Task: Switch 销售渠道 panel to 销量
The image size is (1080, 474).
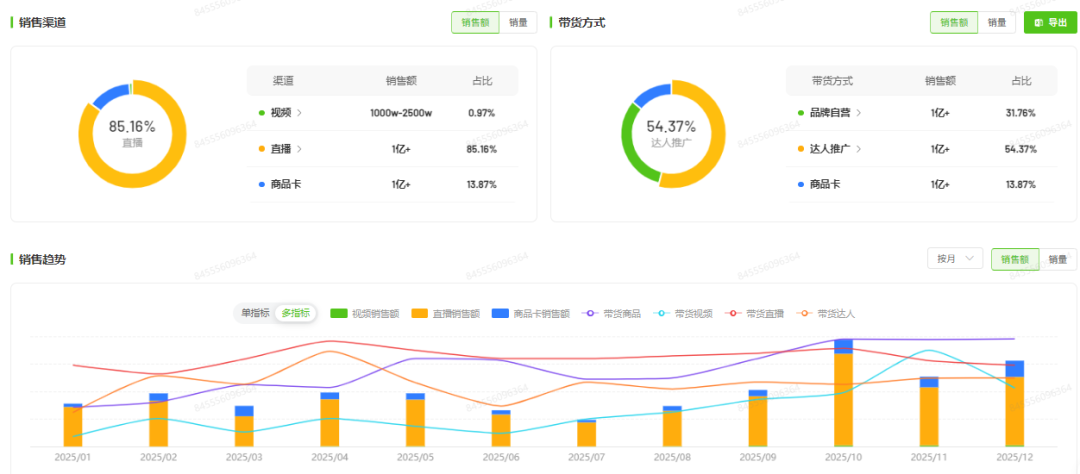Action: 518,22
